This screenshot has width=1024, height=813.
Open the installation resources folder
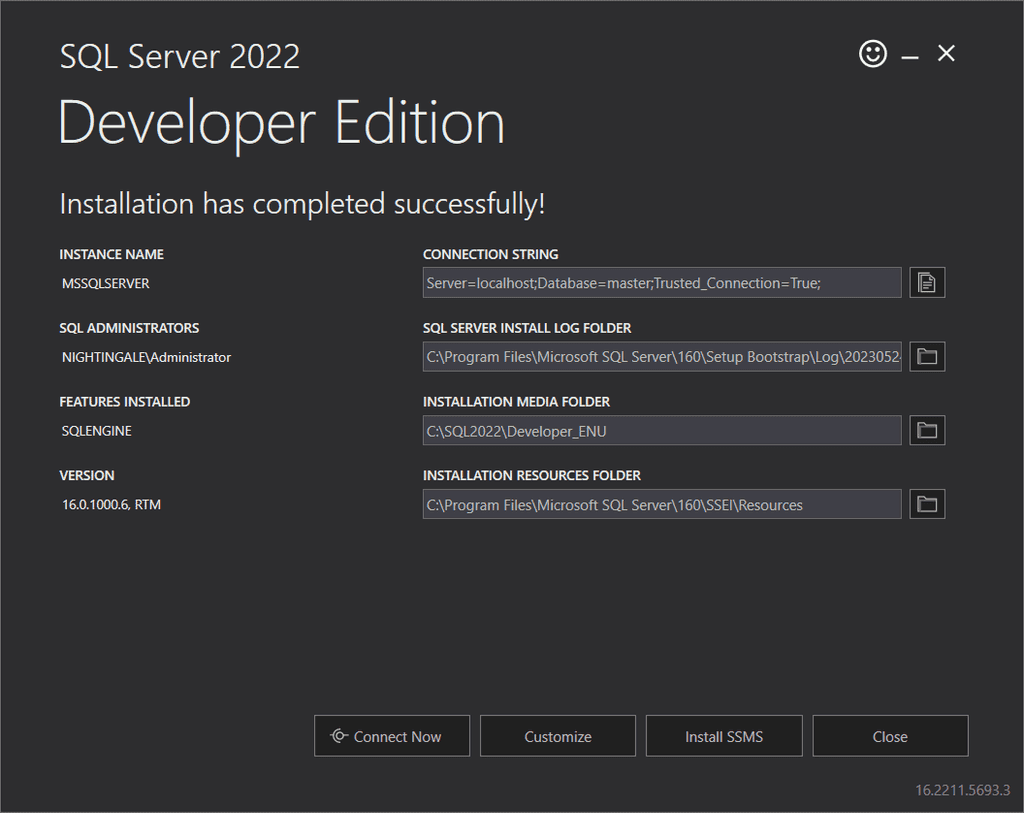pos(926,503)
